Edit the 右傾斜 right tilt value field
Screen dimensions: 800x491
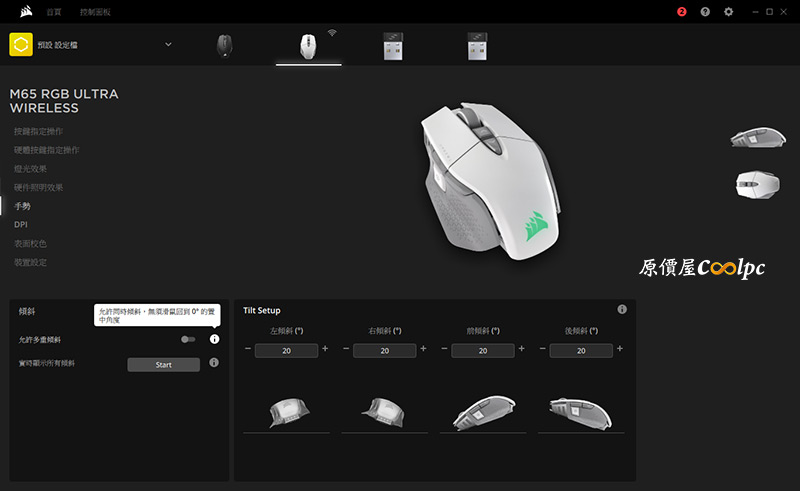click(x=385, y=351)
